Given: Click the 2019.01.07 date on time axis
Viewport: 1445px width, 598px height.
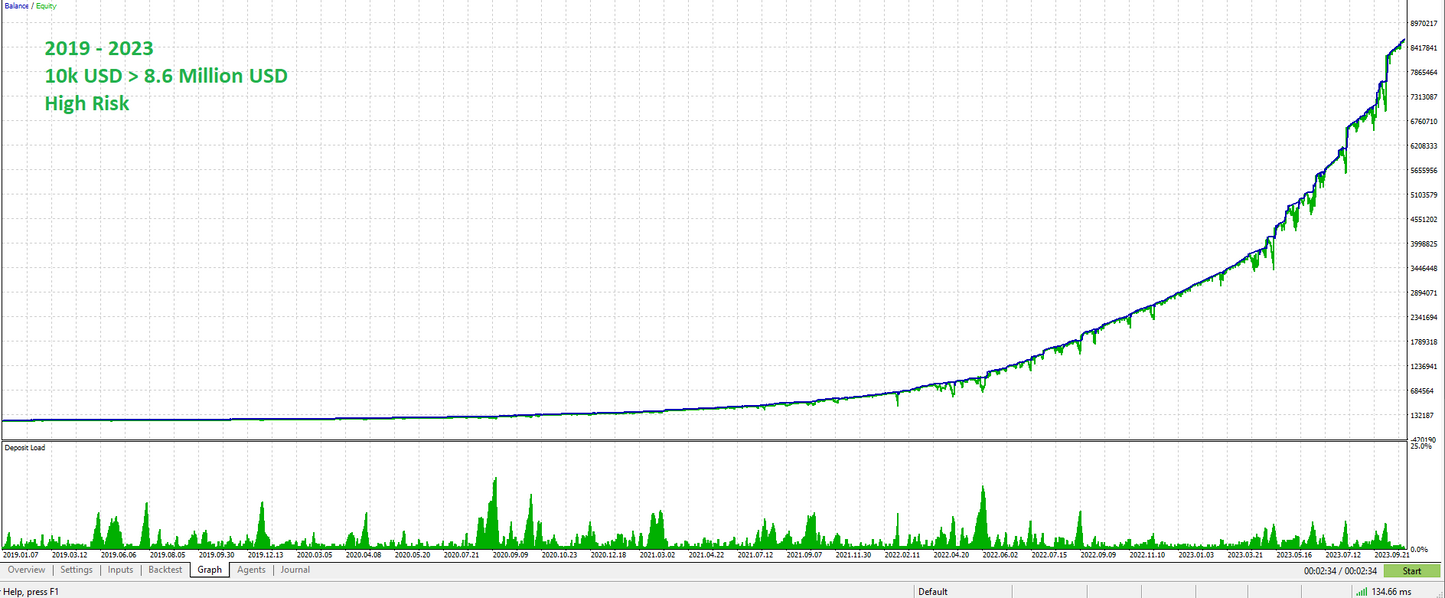Looking at the screenshot, I should [x=20, y=554].
